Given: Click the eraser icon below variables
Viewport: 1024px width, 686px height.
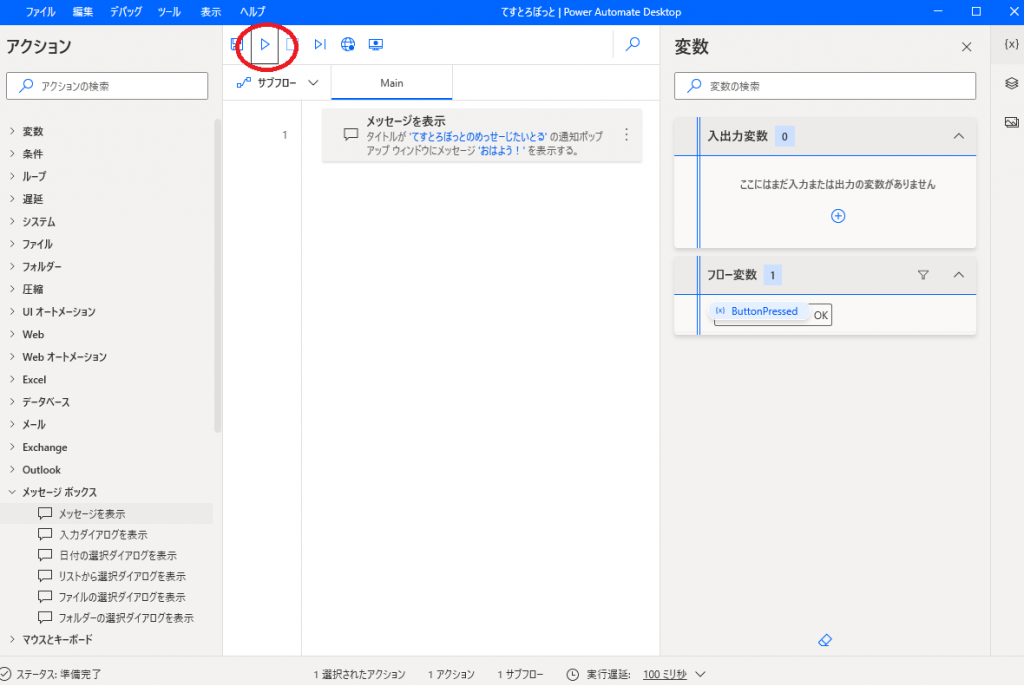Looking at the screenshot, I should (824, 640).
